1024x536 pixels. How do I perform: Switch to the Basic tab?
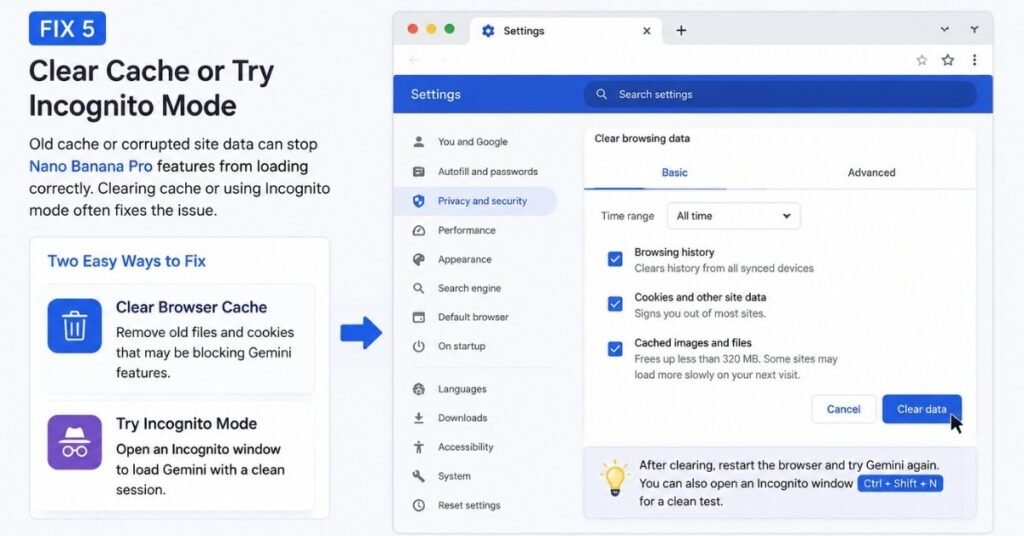[x=675, y=172]
